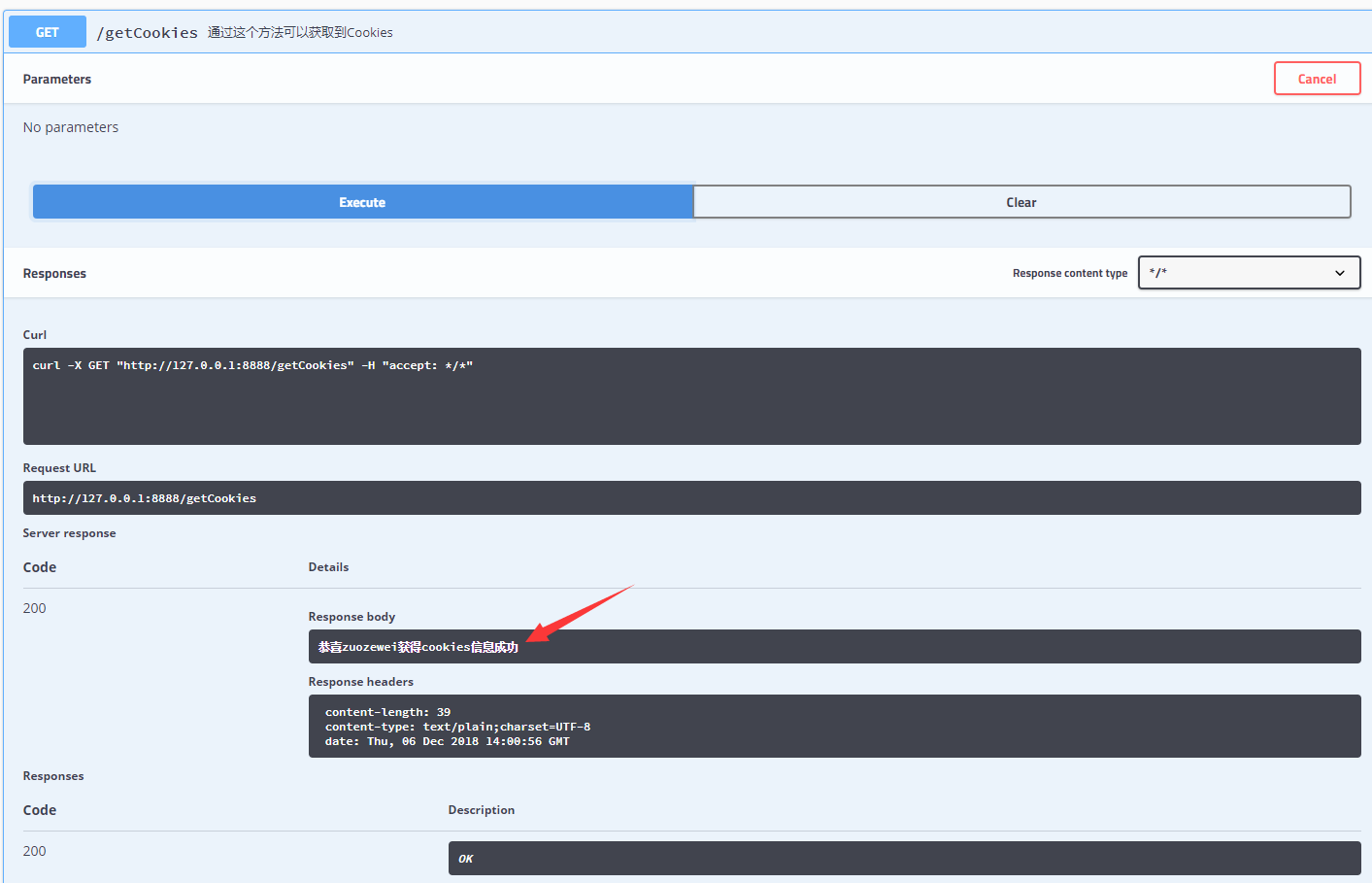Click the 200 code under Server response
1372x883 pixels.
coord(35,608)
